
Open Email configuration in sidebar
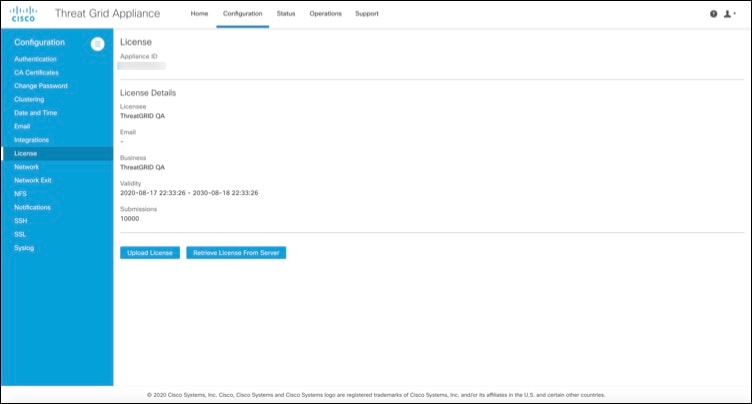tap(22, 126)
